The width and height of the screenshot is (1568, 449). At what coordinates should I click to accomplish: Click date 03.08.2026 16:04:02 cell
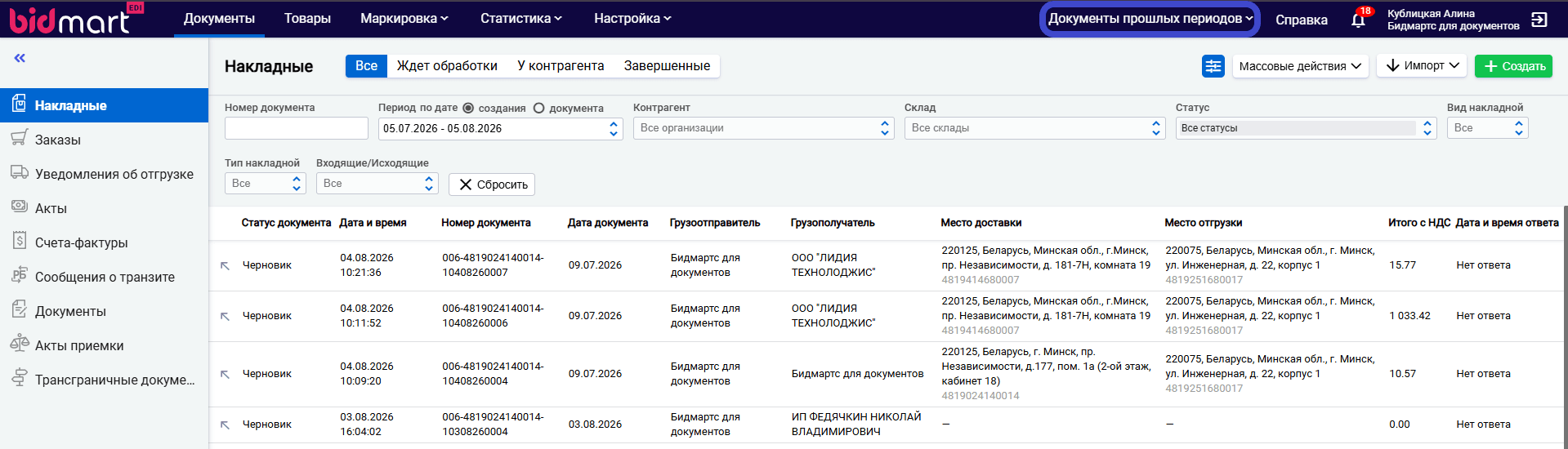[367, 425]
